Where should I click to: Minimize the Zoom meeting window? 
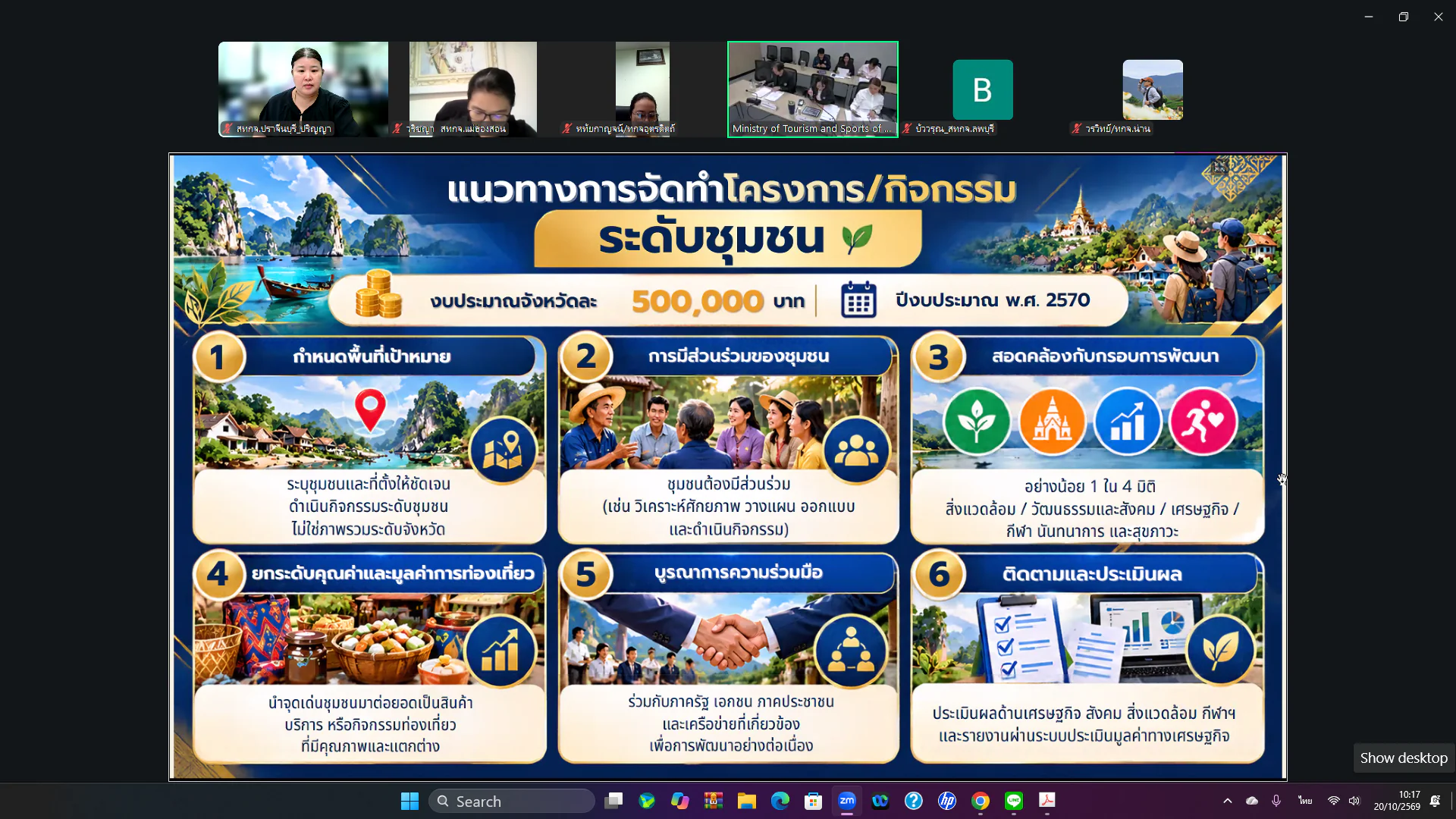tap(1369, 17)
